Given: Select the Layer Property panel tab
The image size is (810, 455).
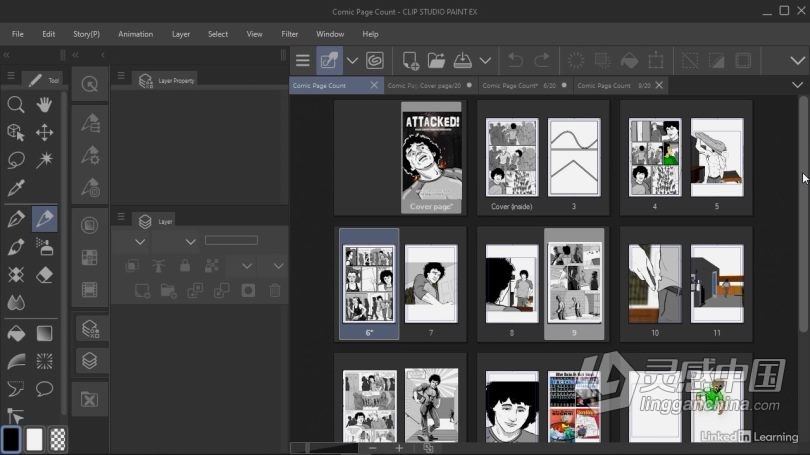Looking at the screenshot, I should click(167, 81).
